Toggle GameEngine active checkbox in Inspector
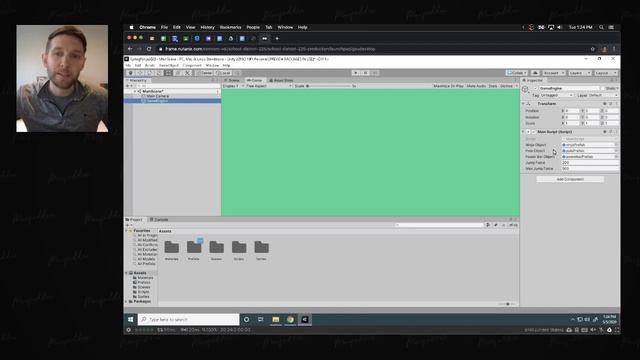The height and width of the screenshot is (360, 640). 536,89
